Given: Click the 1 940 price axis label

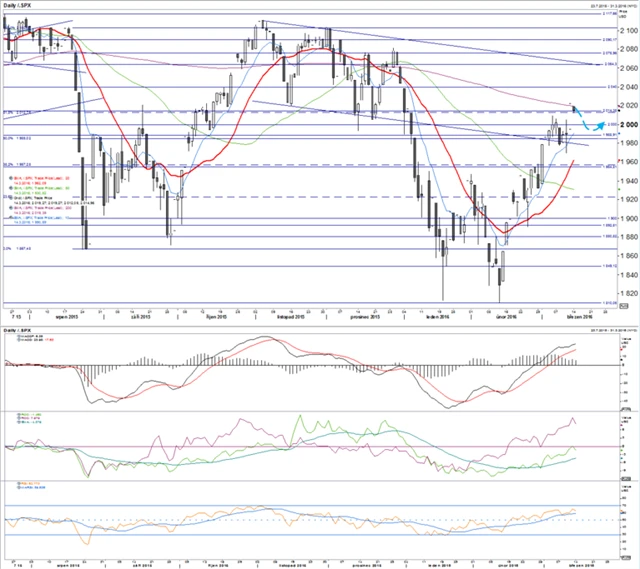Looking at the screenshot, I should coord(628,180).
